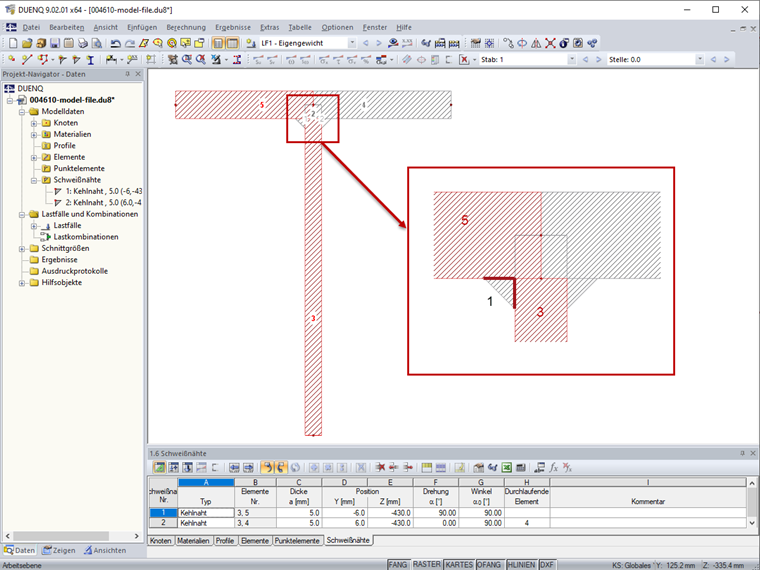This screenshot has height=570, width=760.
Task: Go to the previous load case arrow
Action: point(366,43)
